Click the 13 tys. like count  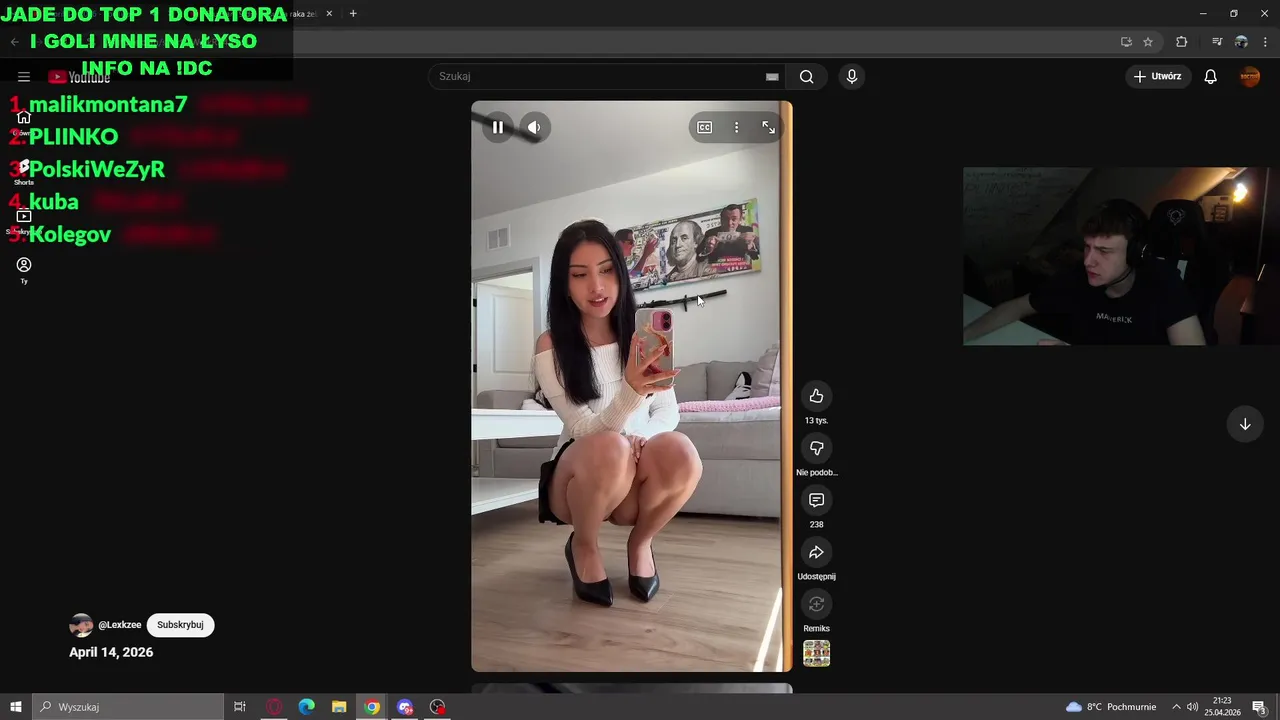click(816, 421)
